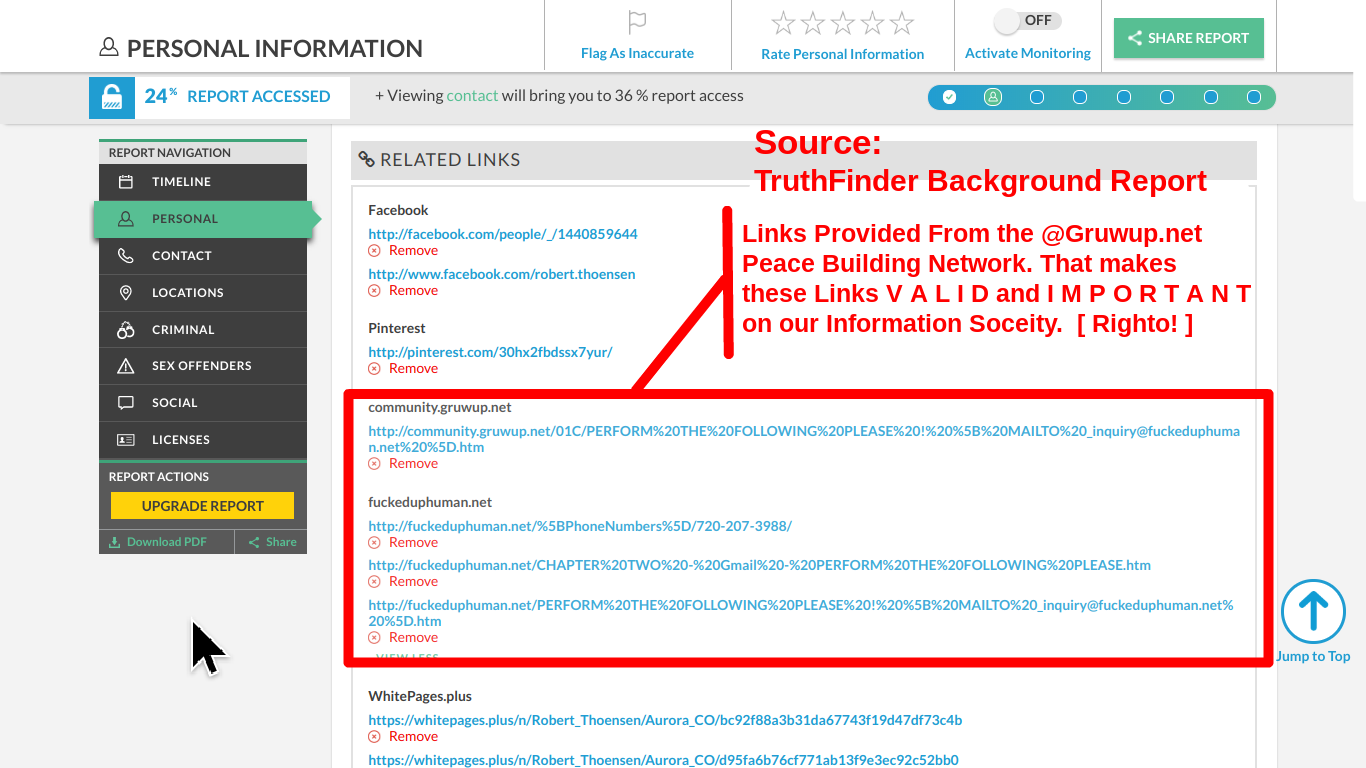The height and width of the screenshot is (768, 1366).
Task: Remove the CHAPTER TWO Gmail link
Action: (403, 582)
